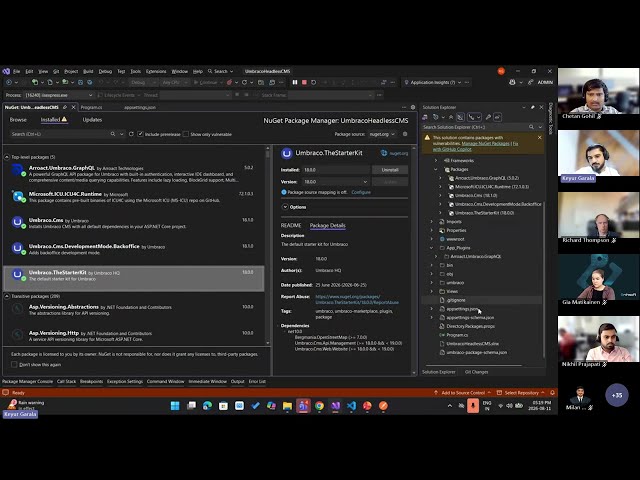Open Microsoft Edge from taskbar

click(207, 406)
